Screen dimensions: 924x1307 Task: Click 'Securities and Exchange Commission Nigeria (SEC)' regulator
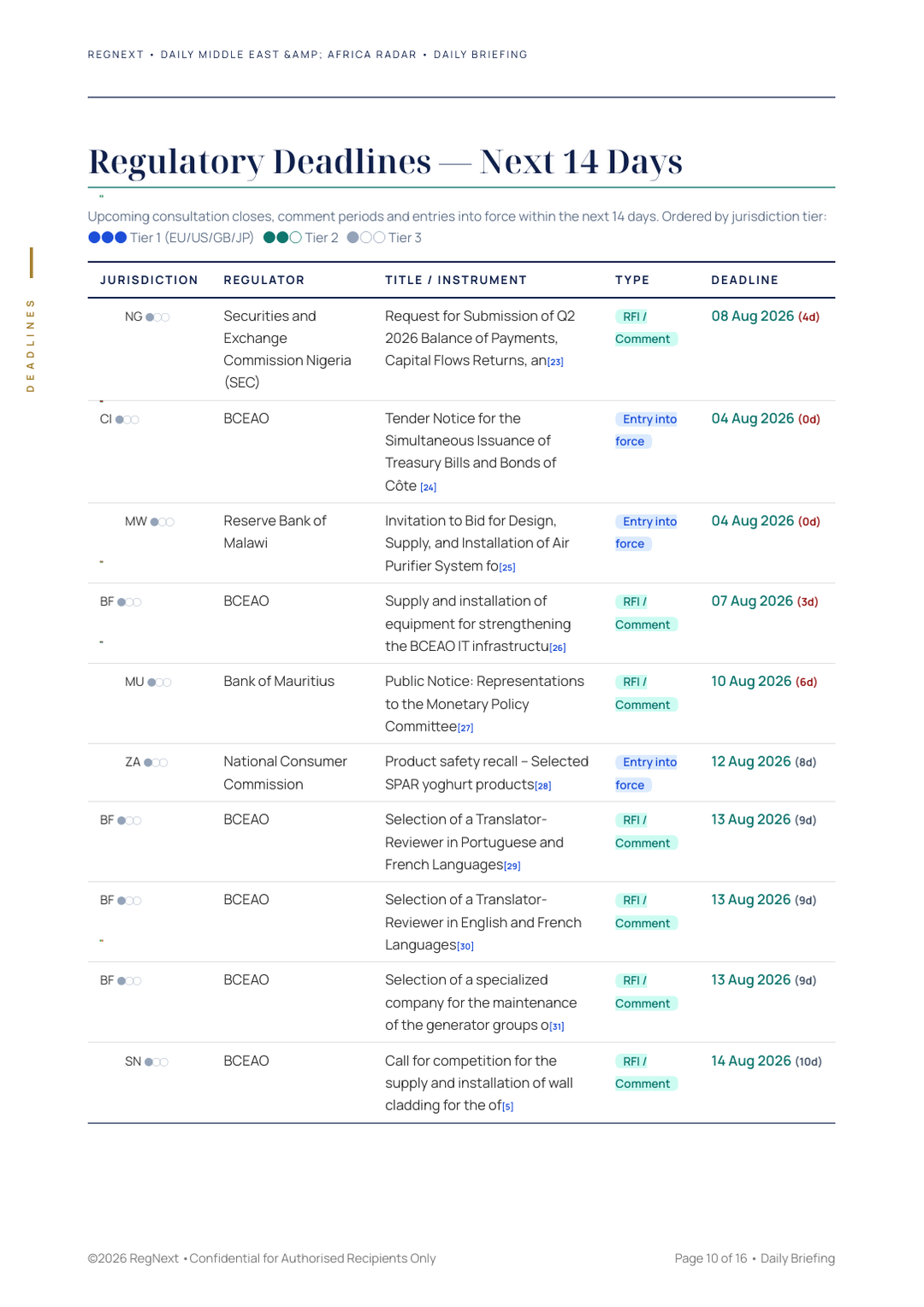click(x=287, y=350)
